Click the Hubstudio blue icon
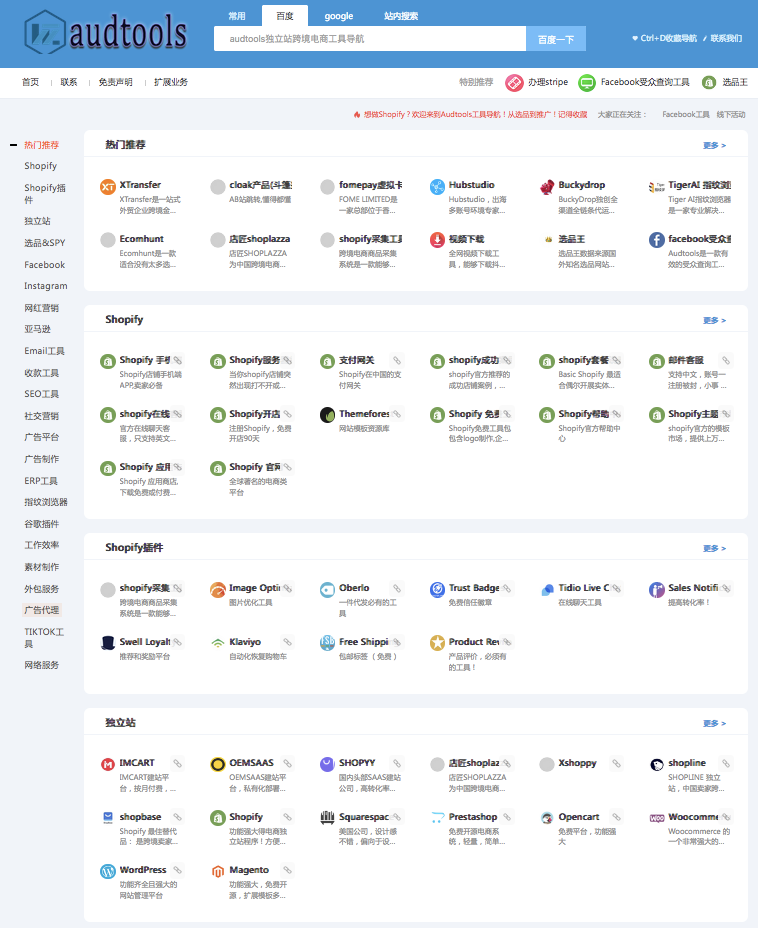 point(437,187)
